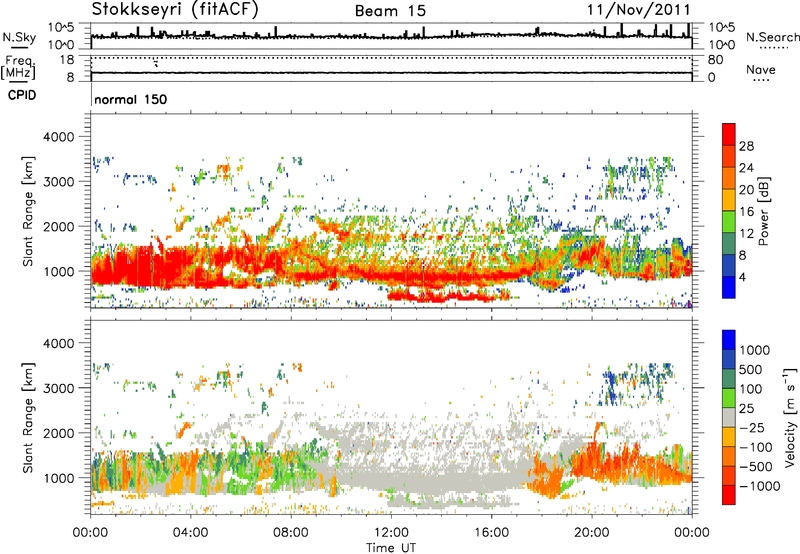The height and width of the screenshot is (554, 800).
Task: Click the 04:00 time tick label
Action: coord(190,533)
